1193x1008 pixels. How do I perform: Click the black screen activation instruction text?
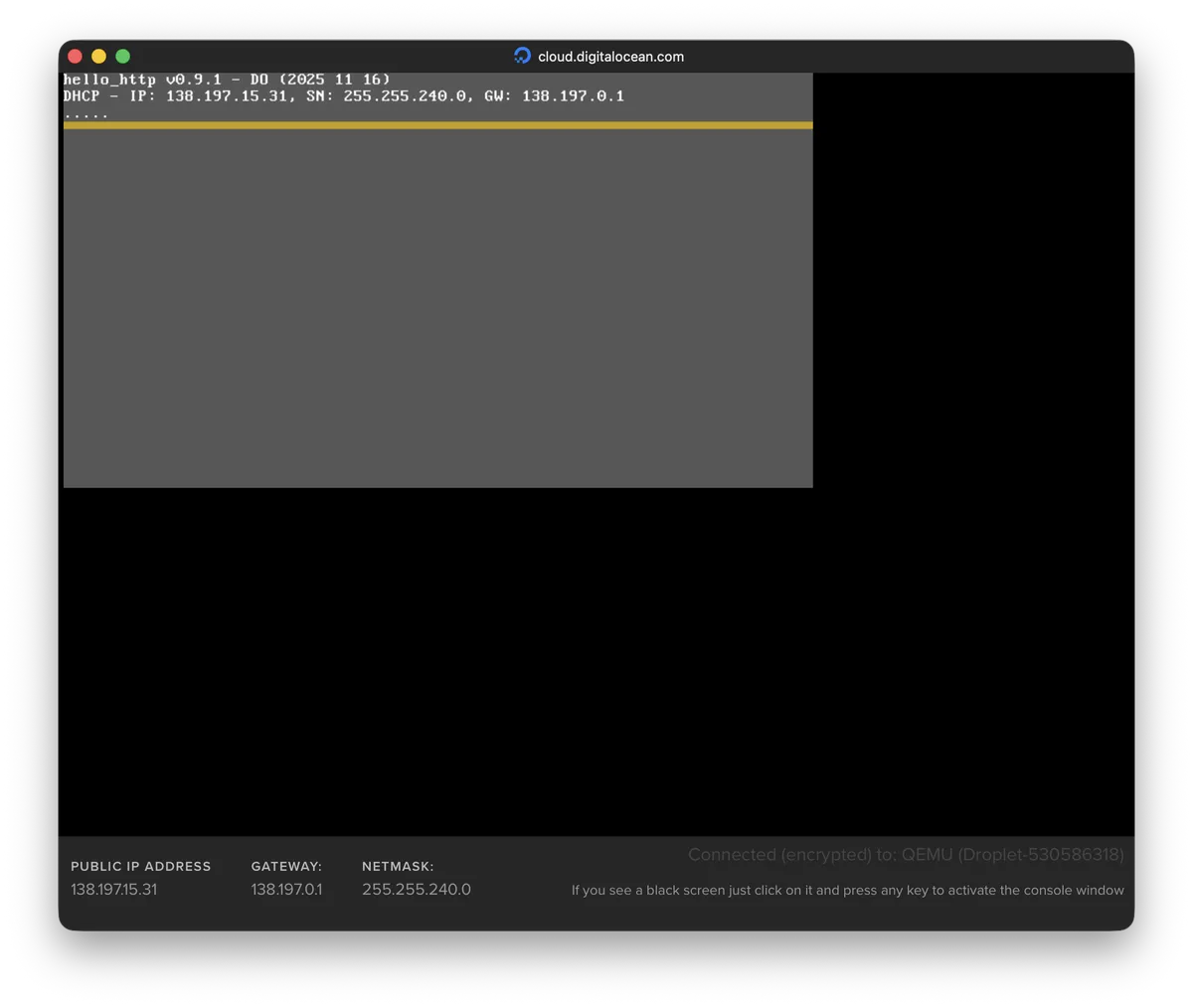848,890
